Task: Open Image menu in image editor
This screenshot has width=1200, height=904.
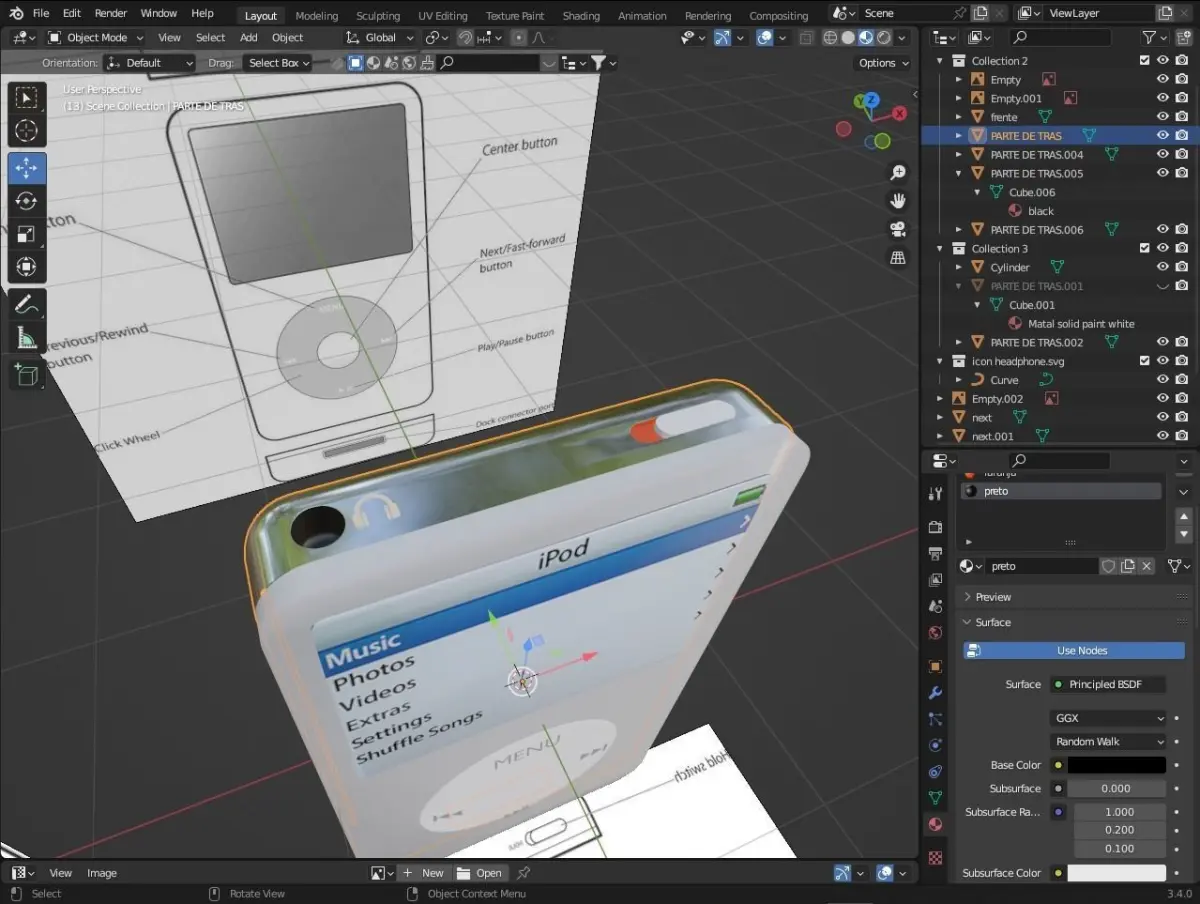Action: pos(102,873)
